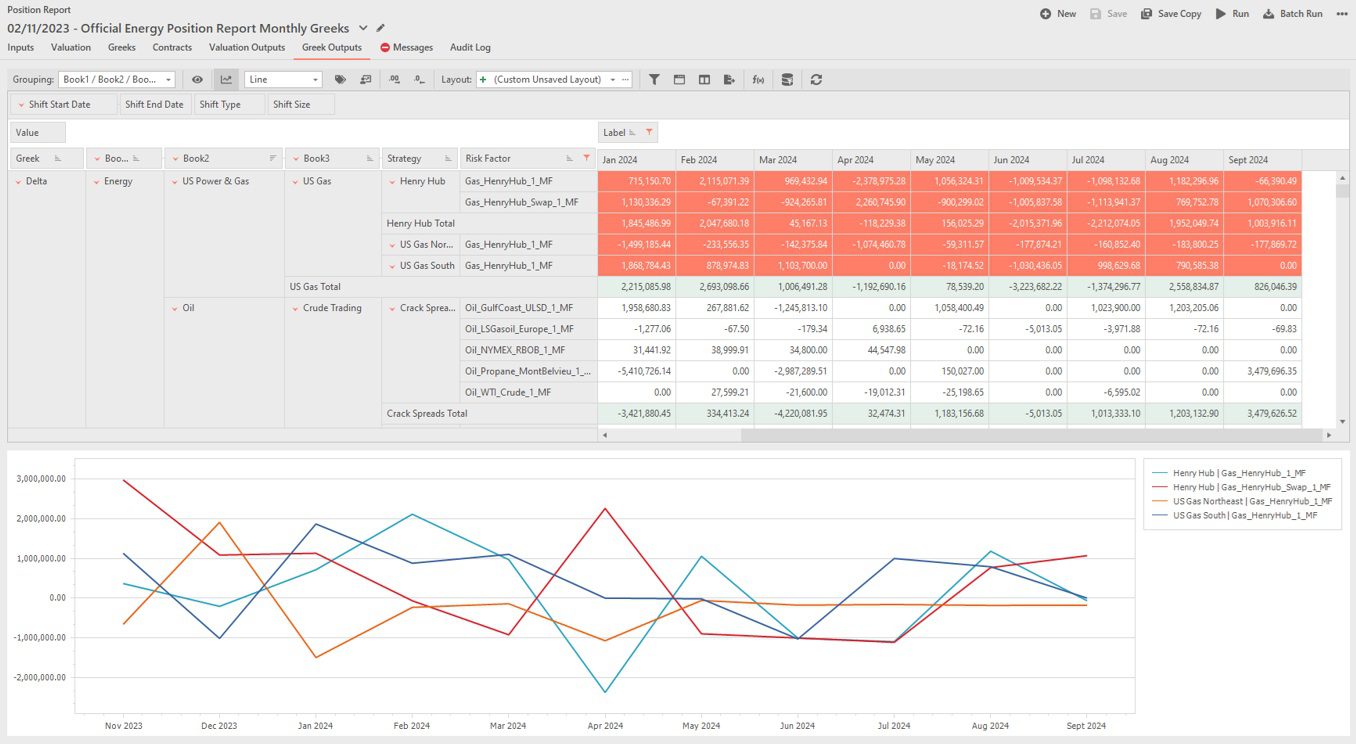Collapse the US Gas South group
Image resolution: width=1356 pixels, height=744 pixels.
[392, 266]
